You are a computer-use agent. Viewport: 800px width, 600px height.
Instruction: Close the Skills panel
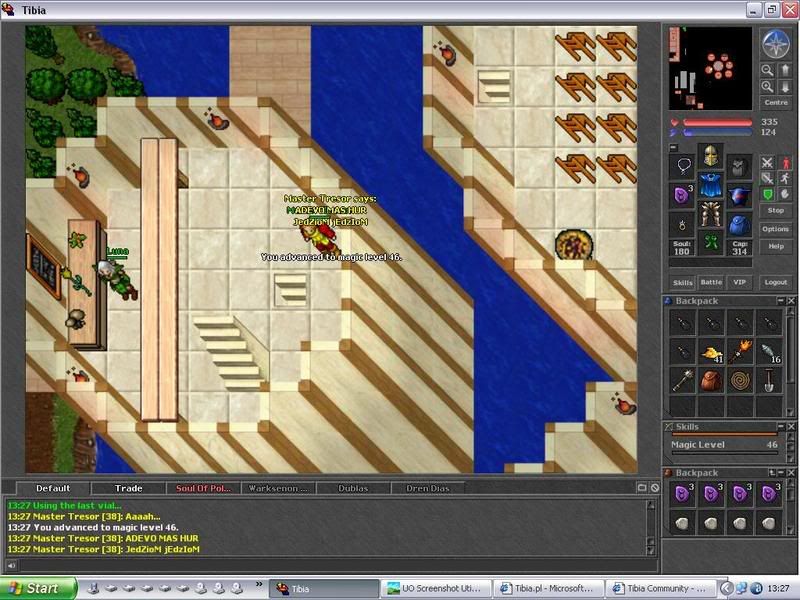pyautogui.click(x=791, y=426)
